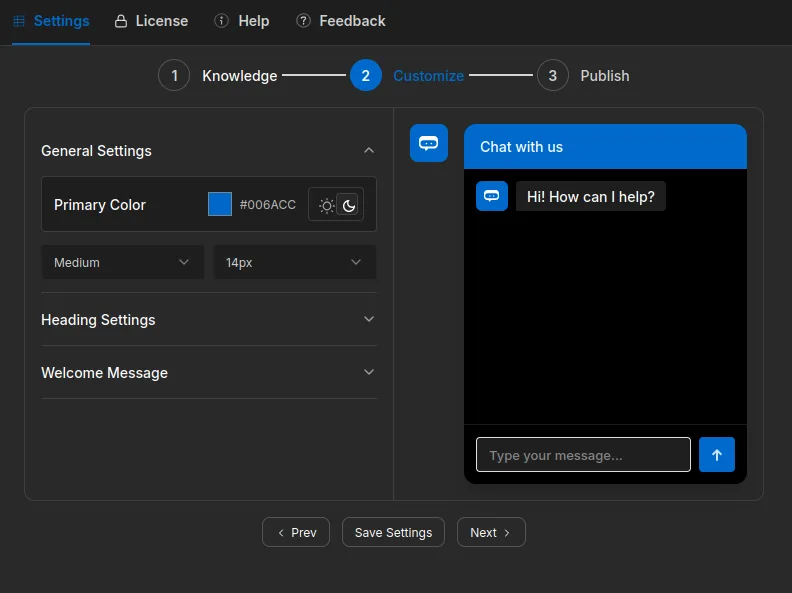Open the Medium size dropdown

(x=123, y=262)
